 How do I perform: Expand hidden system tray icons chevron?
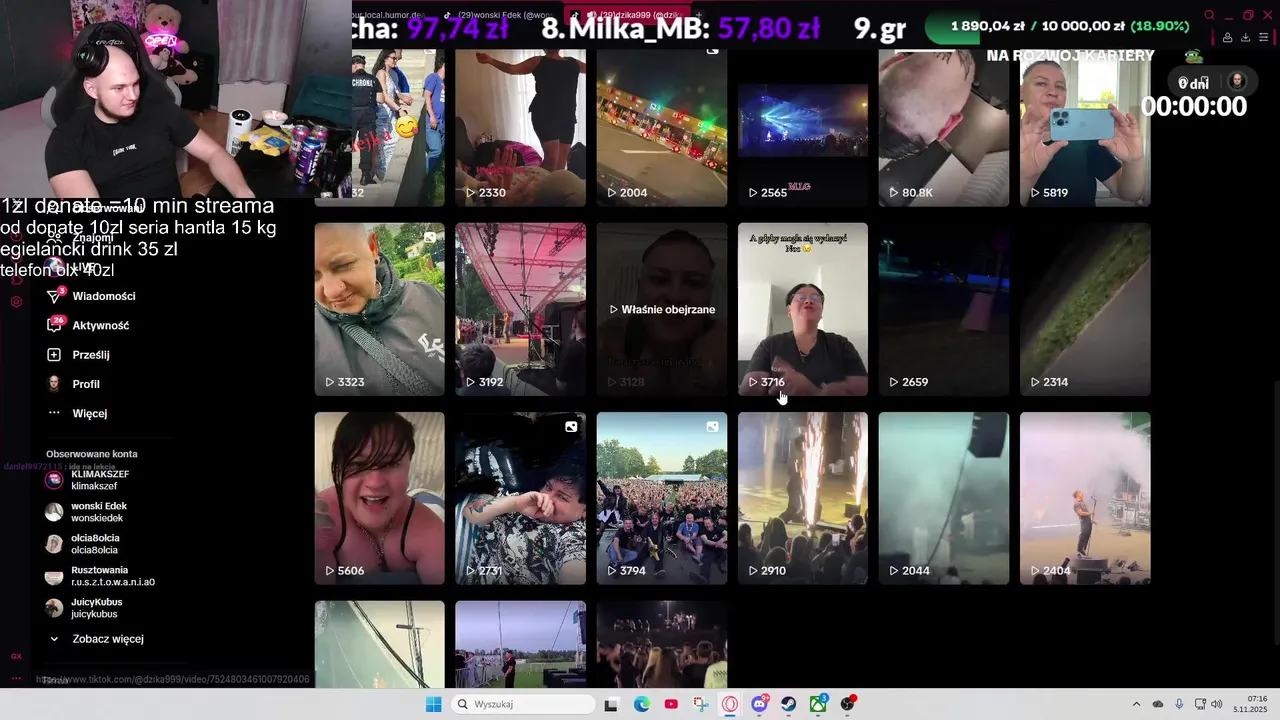(1136, 704)
